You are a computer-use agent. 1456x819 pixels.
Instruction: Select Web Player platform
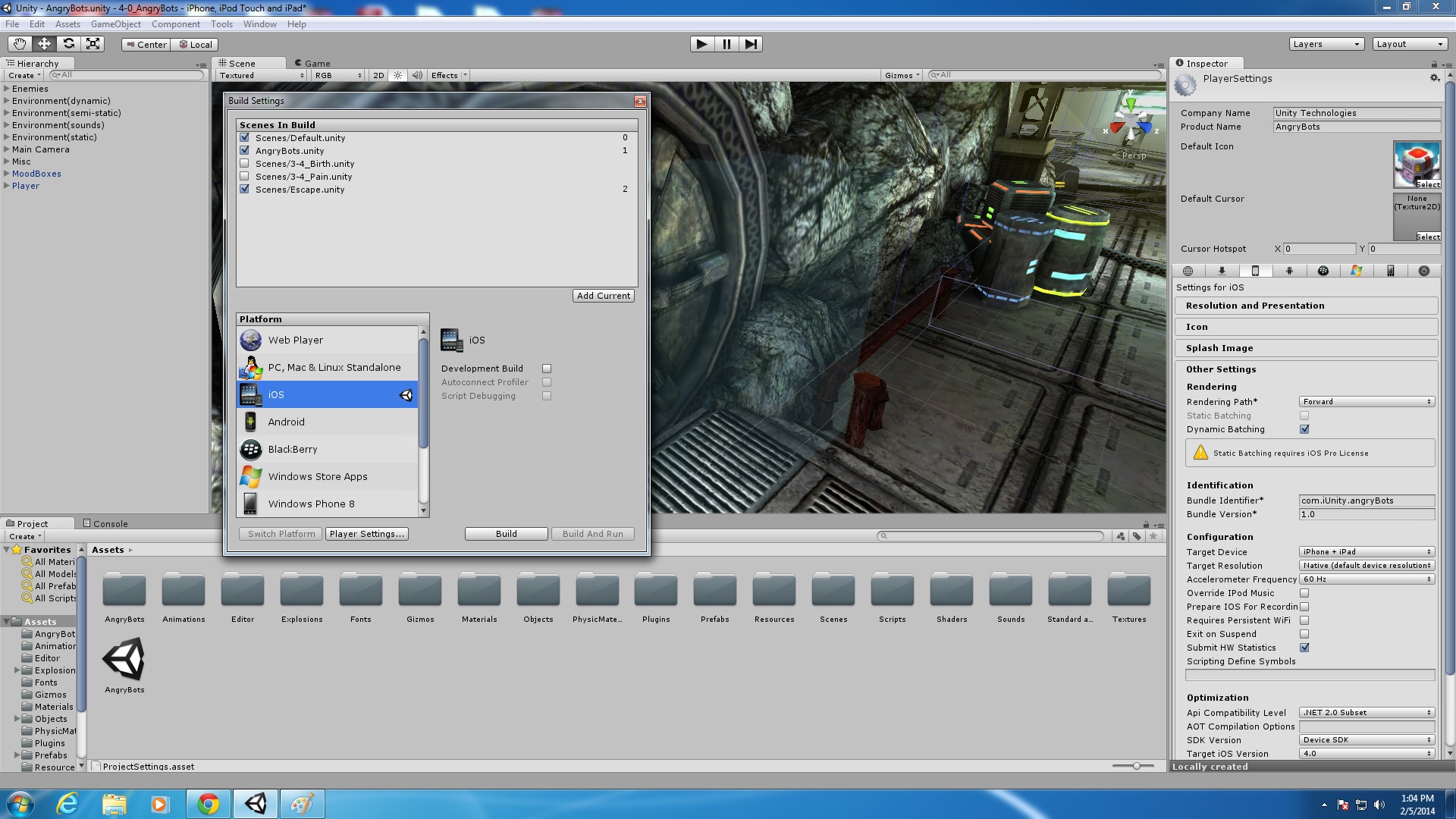pyautogui.click(x=328, y=340)
